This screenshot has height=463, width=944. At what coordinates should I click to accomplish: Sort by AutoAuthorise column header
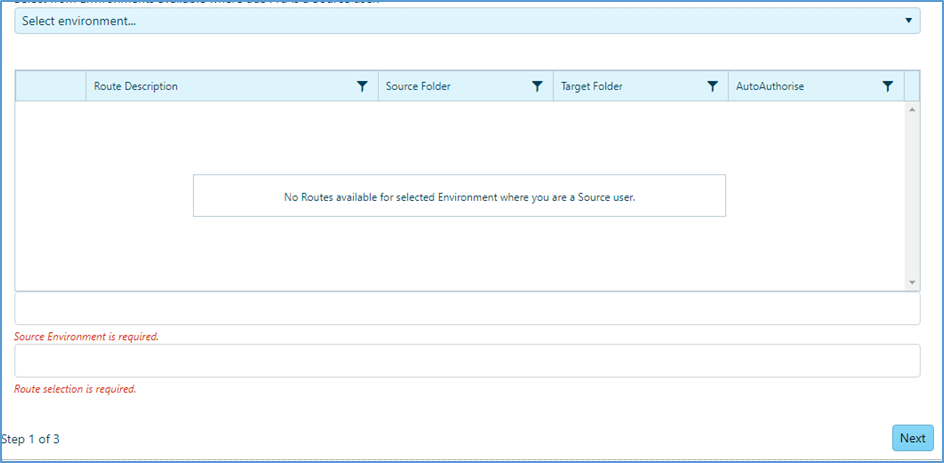point(770,87)
